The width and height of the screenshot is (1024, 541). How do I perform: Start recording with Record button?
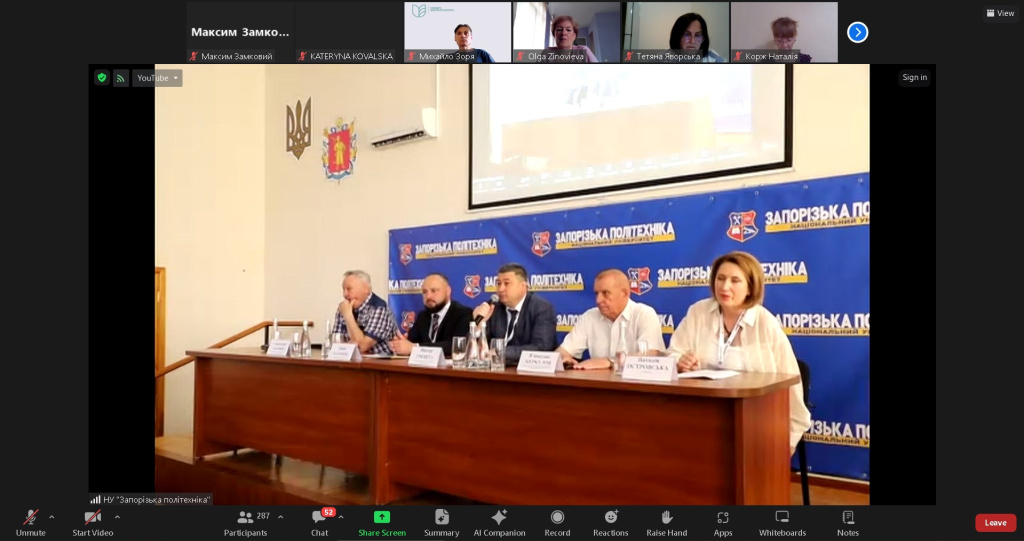click(557, 523)
